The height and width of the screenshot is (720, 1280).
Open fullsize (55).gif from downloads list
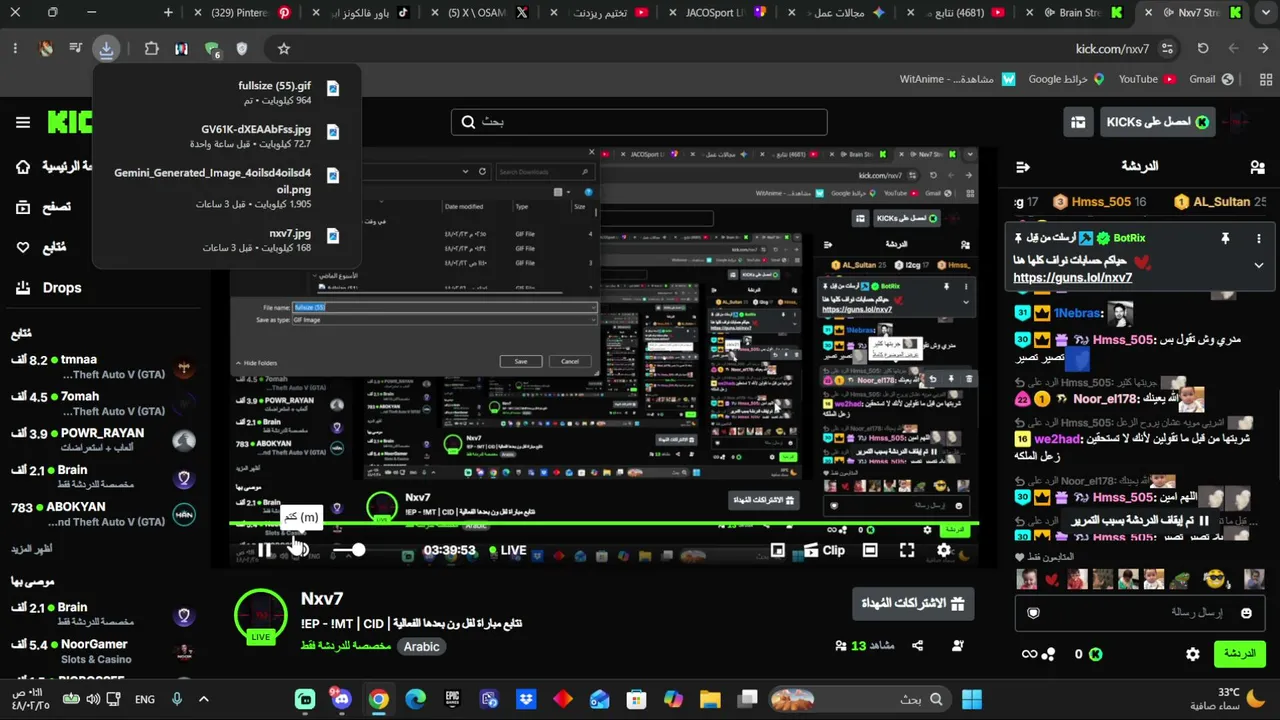(225, 93)
